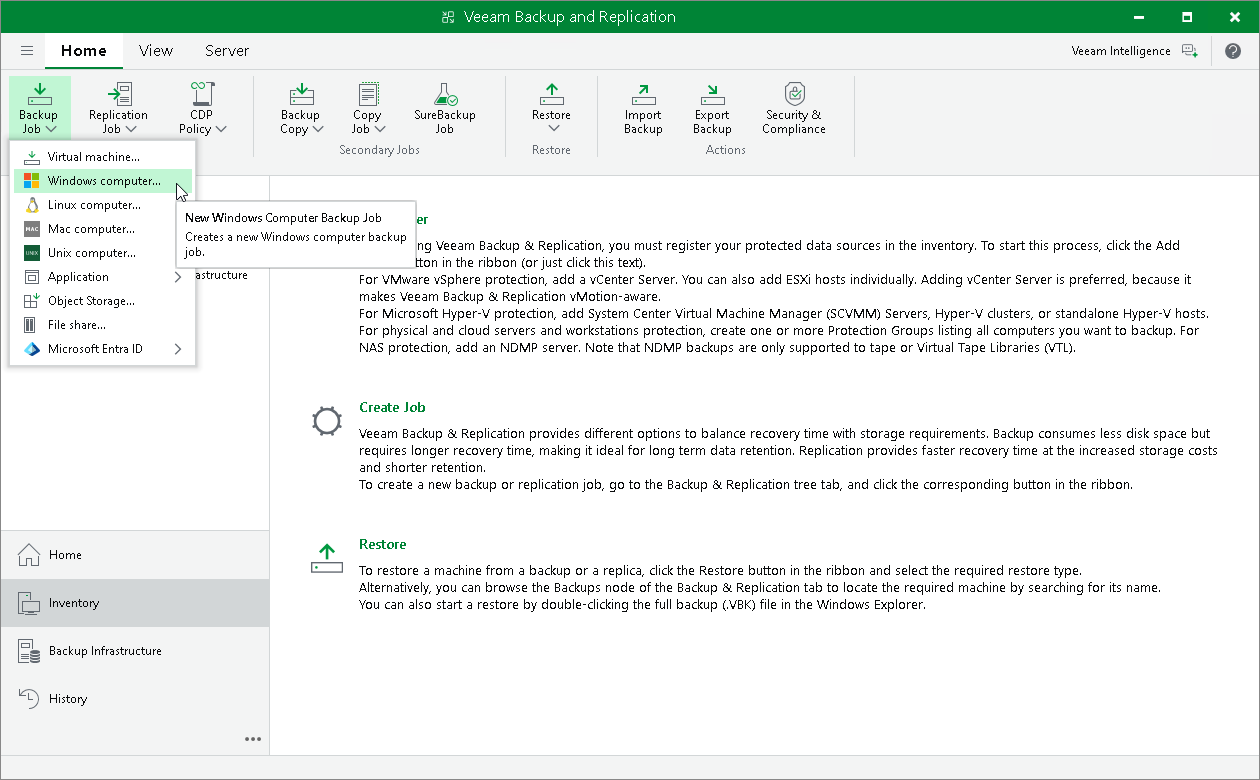
Task: Click the Application menu icon
Action: point(32,277)
